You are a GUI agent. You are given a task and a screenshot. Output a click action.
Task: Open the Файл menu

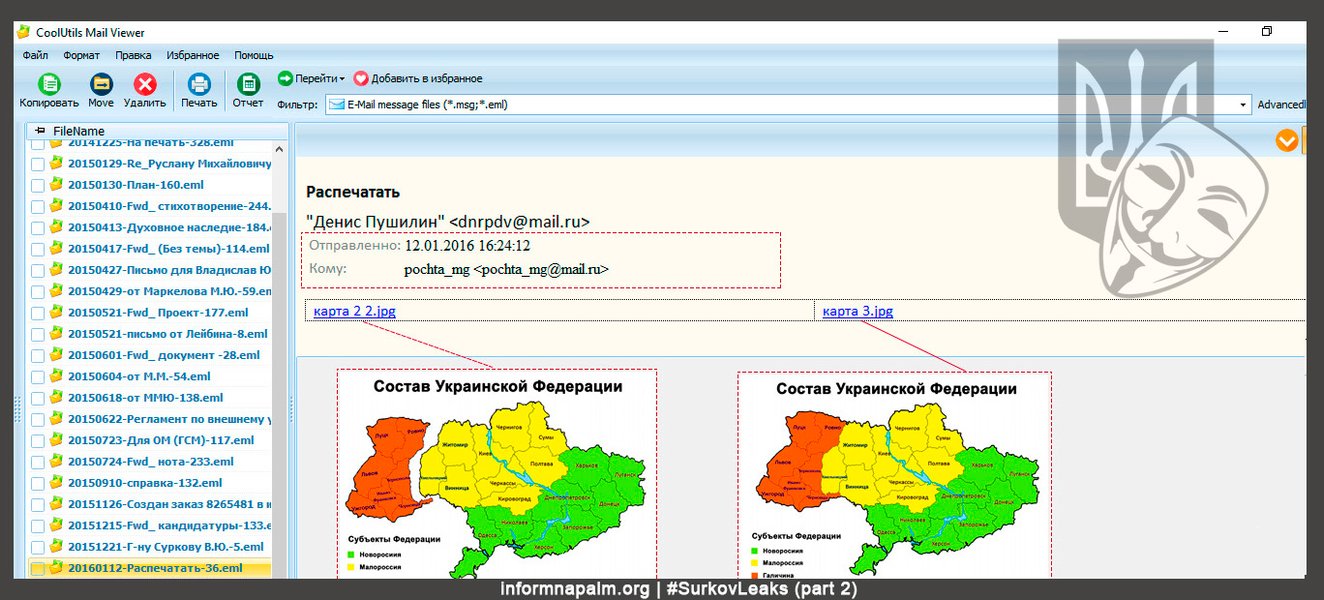[35, 55]
